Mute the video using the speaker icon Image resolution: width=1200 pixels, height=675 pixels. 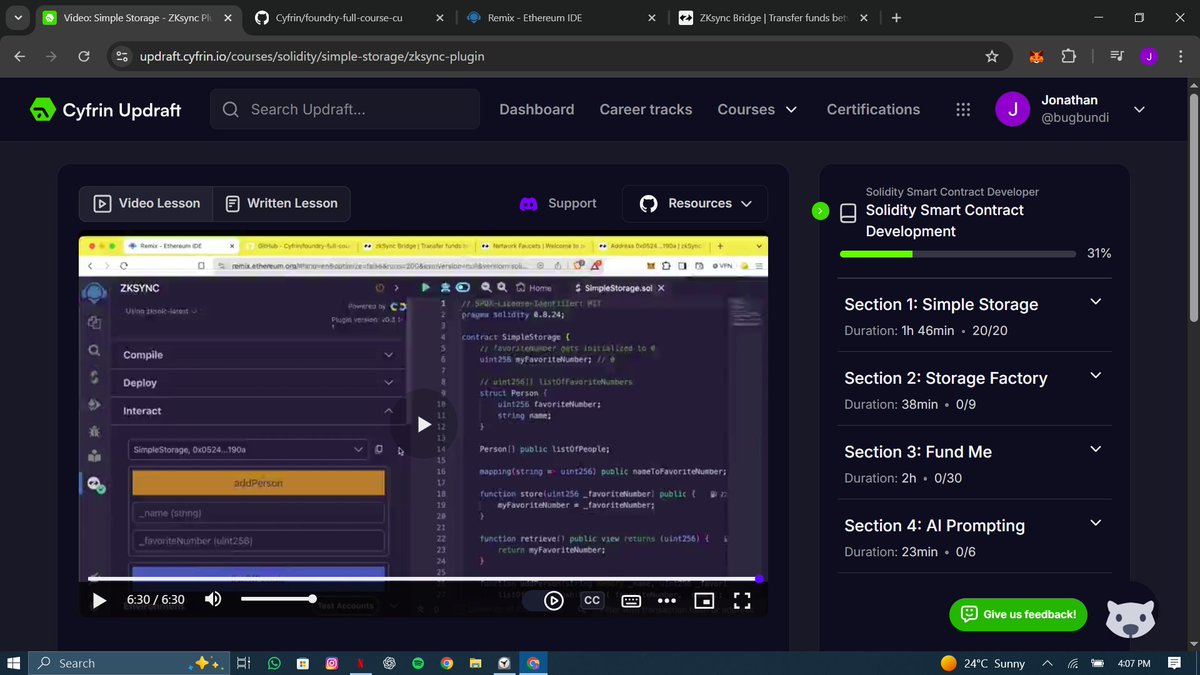click(213, 599)
